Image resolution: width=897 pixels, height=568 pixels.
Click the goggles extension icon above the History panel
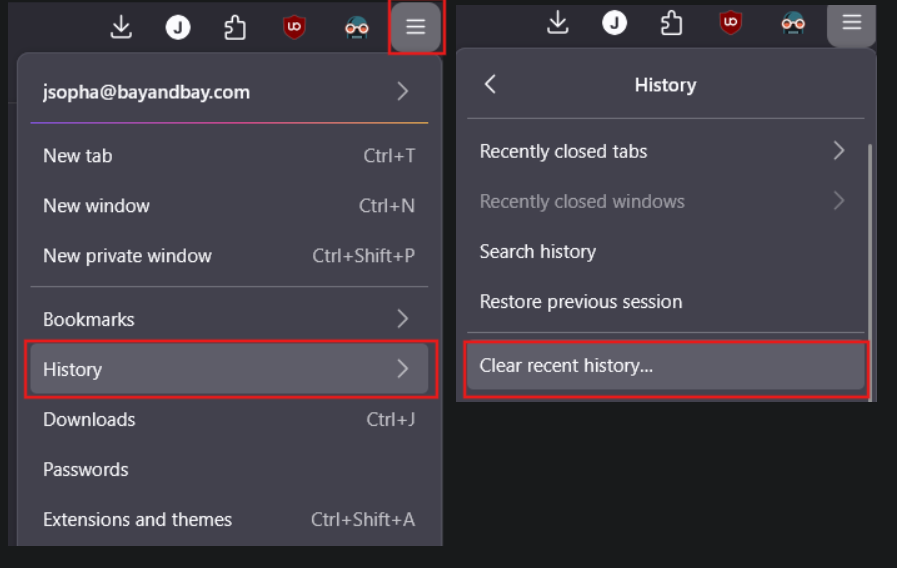click(793, 23)
